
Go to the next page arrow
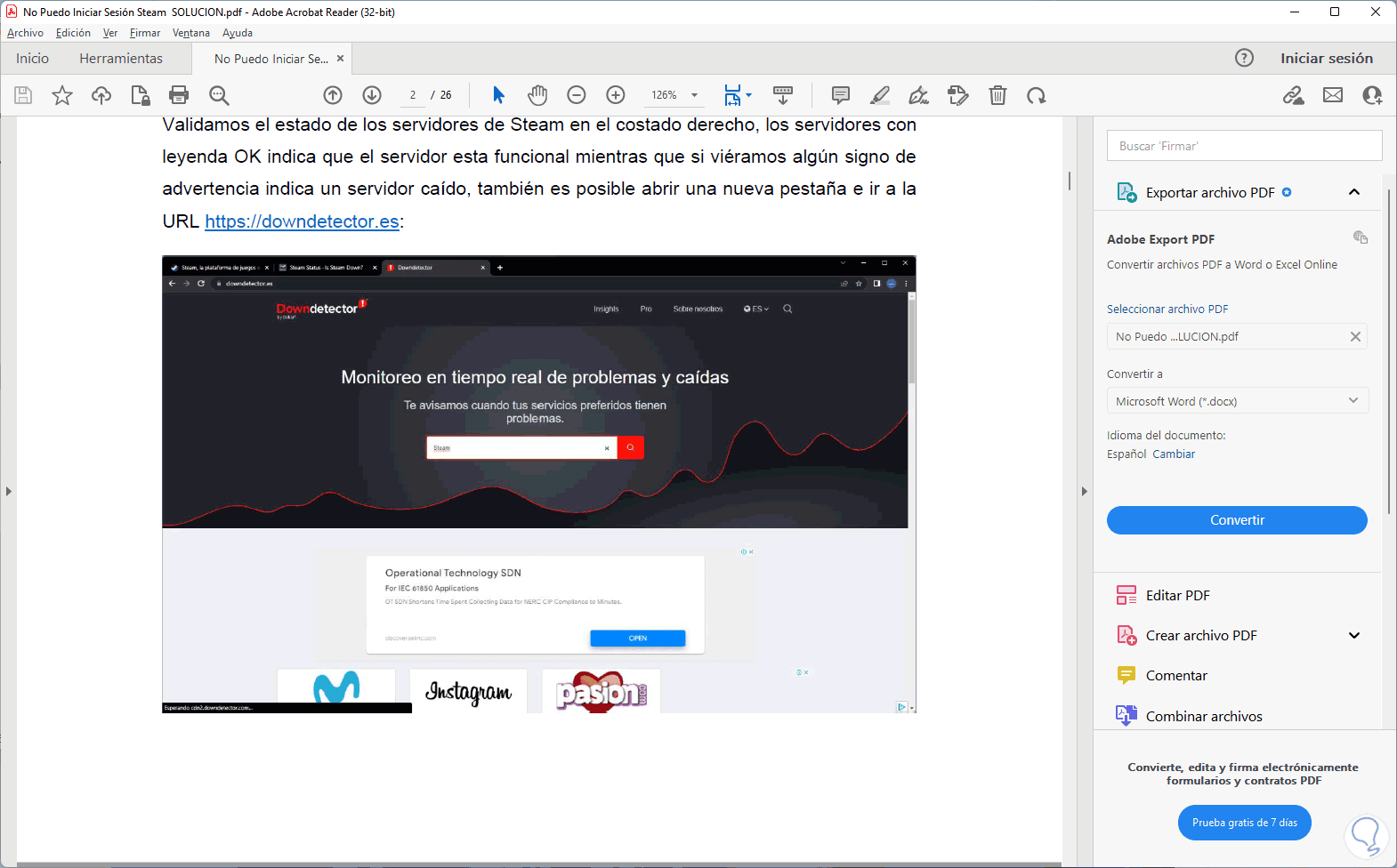coord(372,95)
